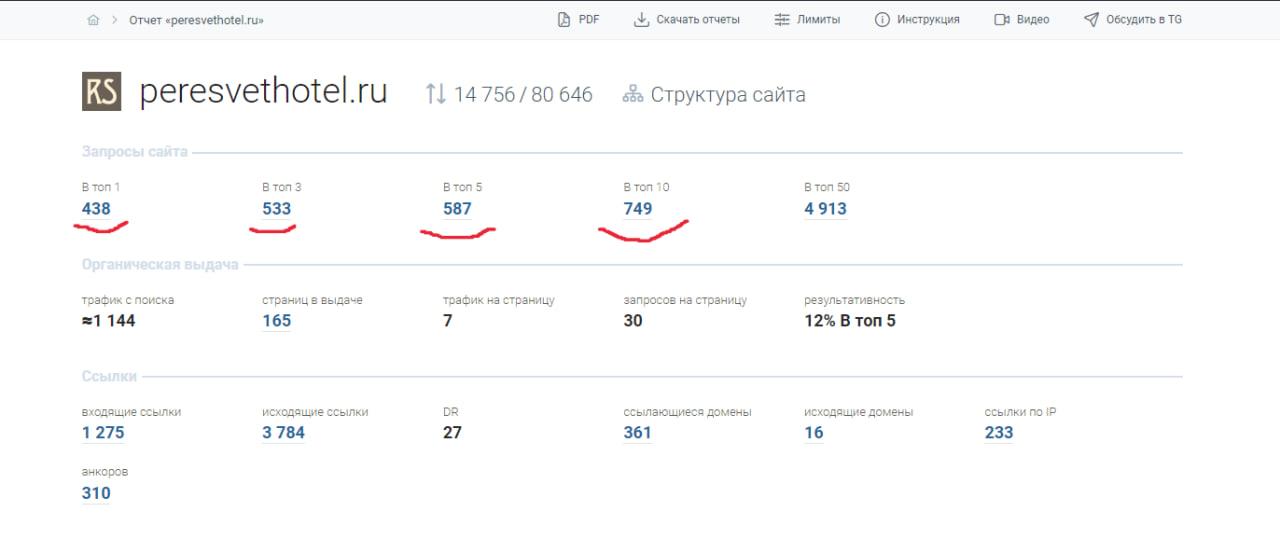Click the трафик с поиска value ≈1 144

pos(108,321)
